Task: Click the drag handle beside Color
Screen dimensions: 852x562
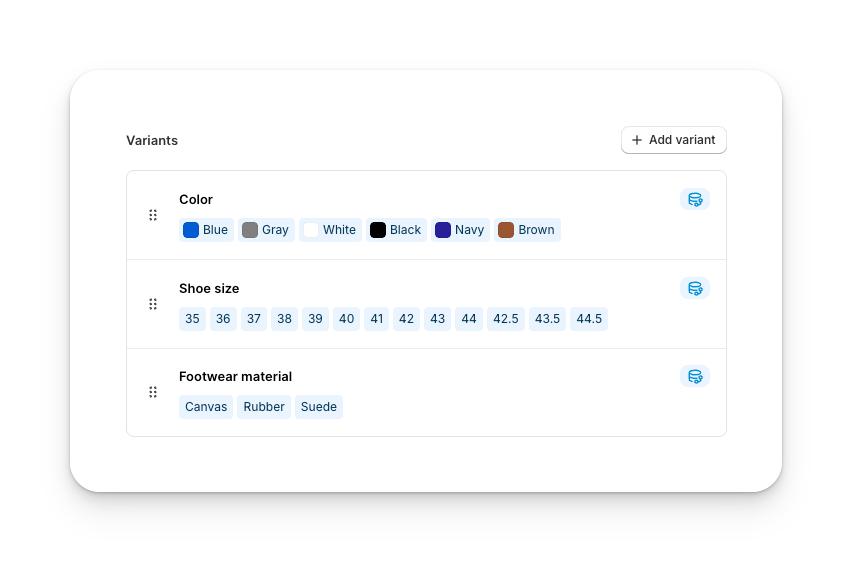Action: point(153,215)
